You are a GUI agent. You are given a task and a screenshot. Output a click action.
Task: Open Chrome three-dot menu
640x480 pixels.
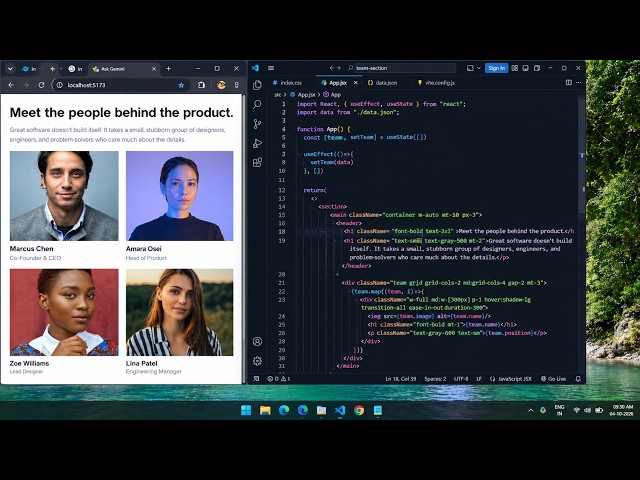pos(237,85)
